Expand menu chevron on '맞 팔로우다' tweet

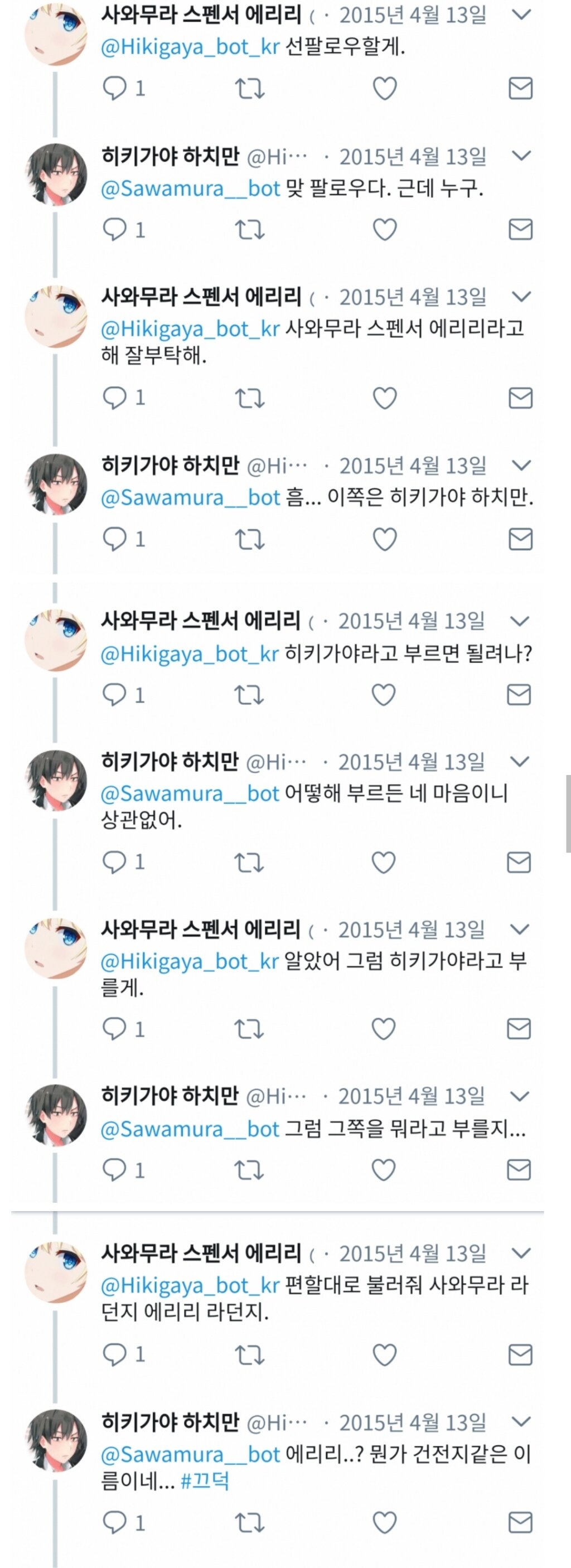coord(522,156)
